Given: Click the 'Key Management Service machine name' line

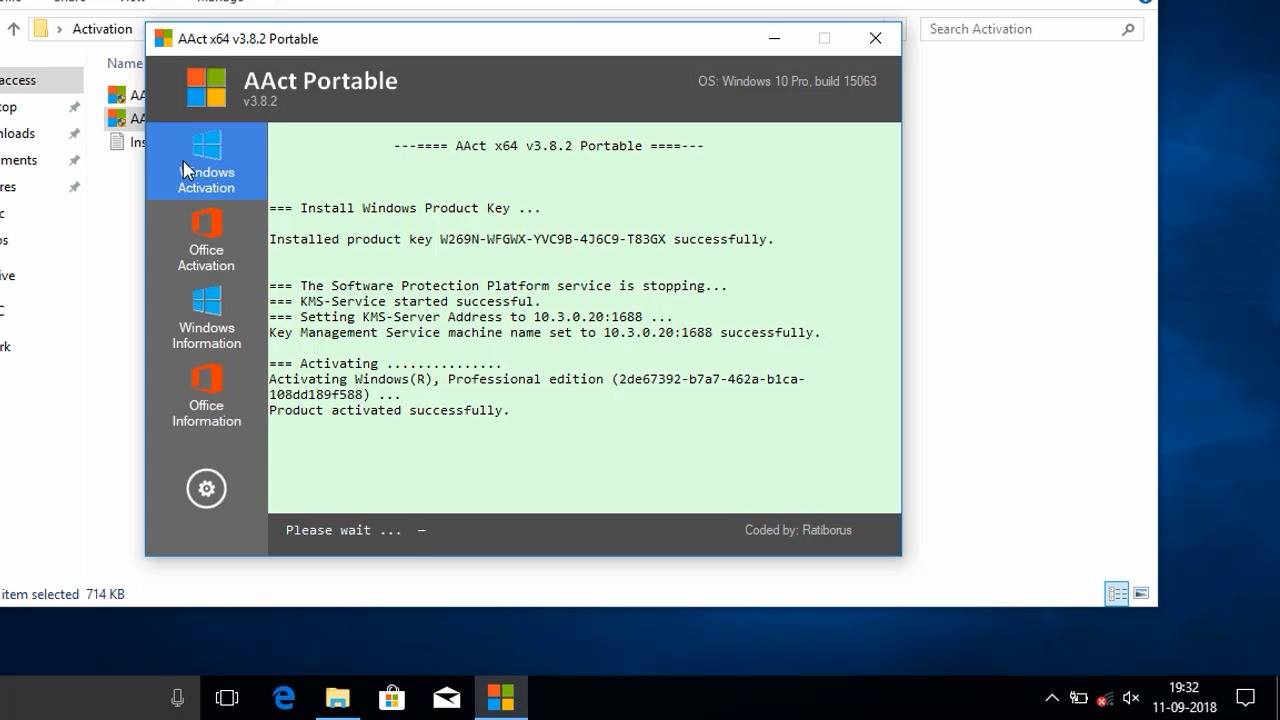Looking at the screenshot, I should [x=545, y=333].
